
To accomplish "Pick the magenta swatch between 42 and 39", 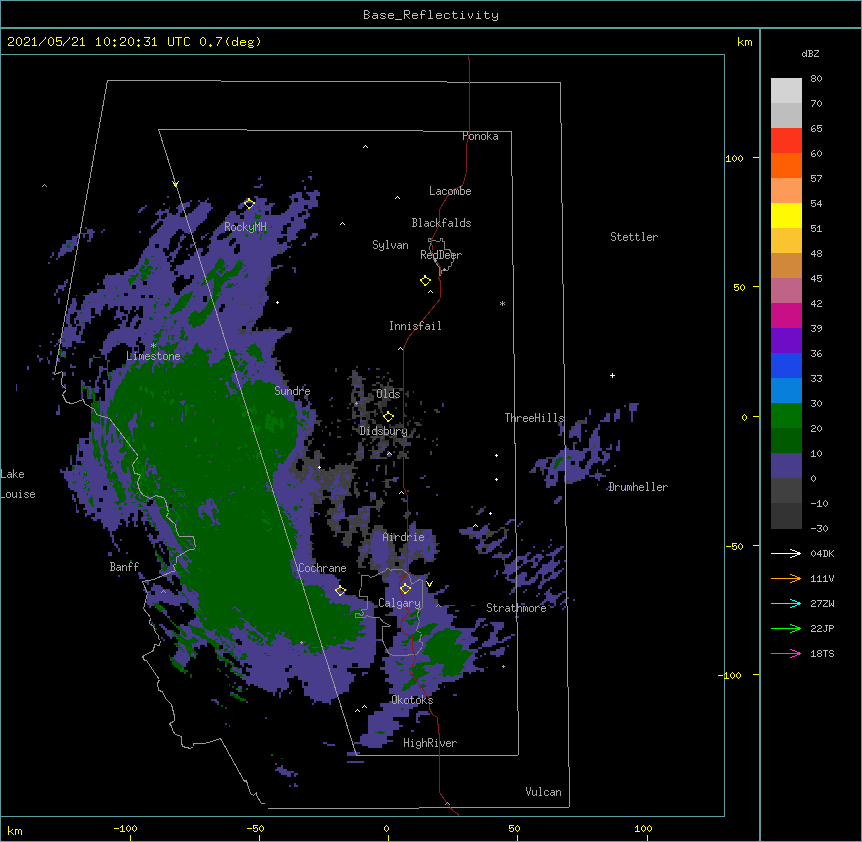I will click(786, 315).
